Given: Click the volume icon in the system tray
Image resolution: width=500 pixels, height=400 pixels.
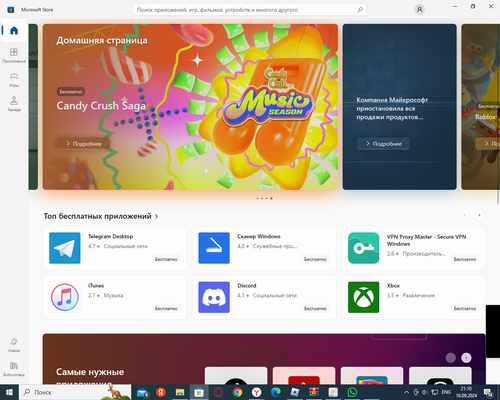Looking at the screenshot, I should tap(425, 392).
